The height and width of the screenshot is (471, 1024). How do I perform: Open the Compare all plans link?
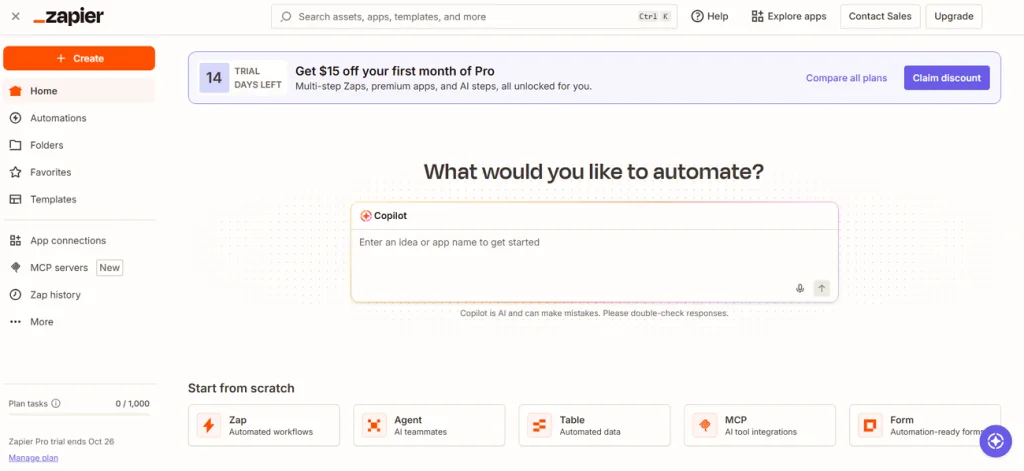(x=846, y=78)
